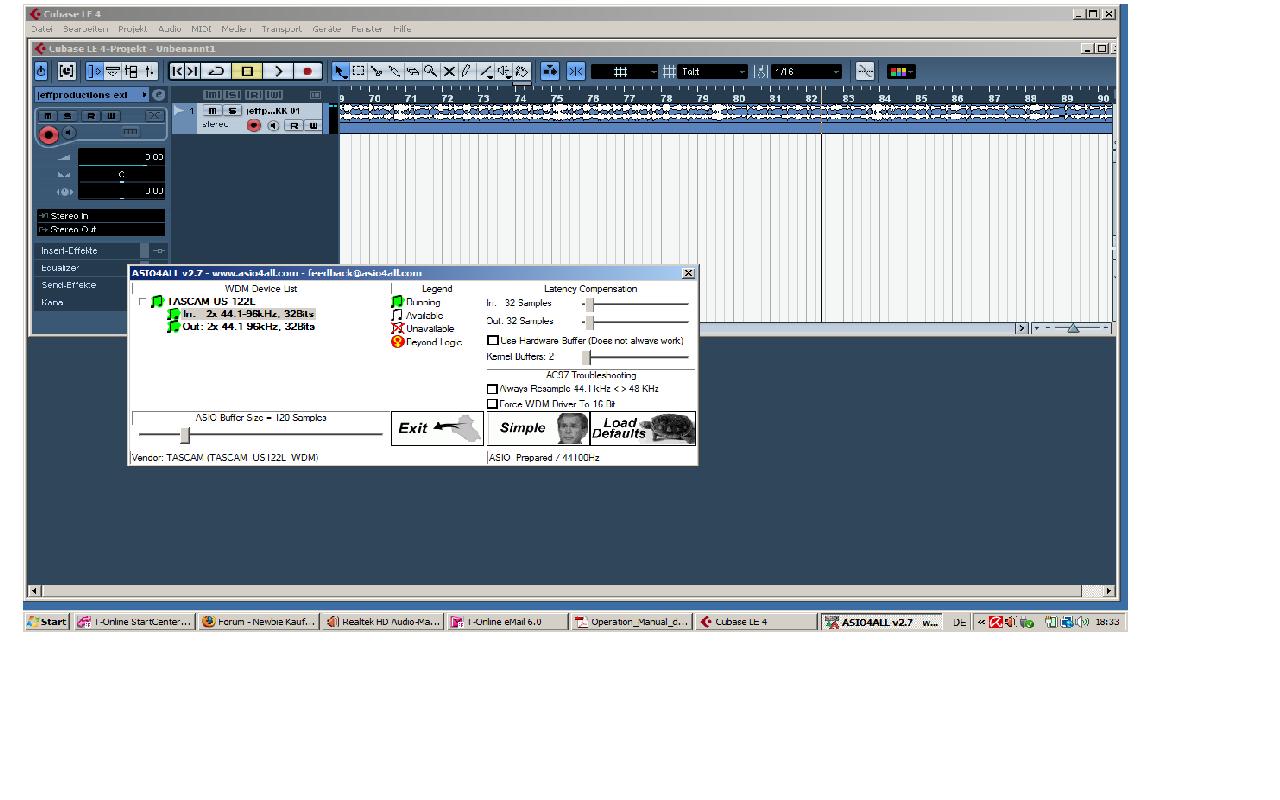1280x800 pixels.
Task: Switch to Realtek HD Audio taskbar item
Action: [383, 622]
